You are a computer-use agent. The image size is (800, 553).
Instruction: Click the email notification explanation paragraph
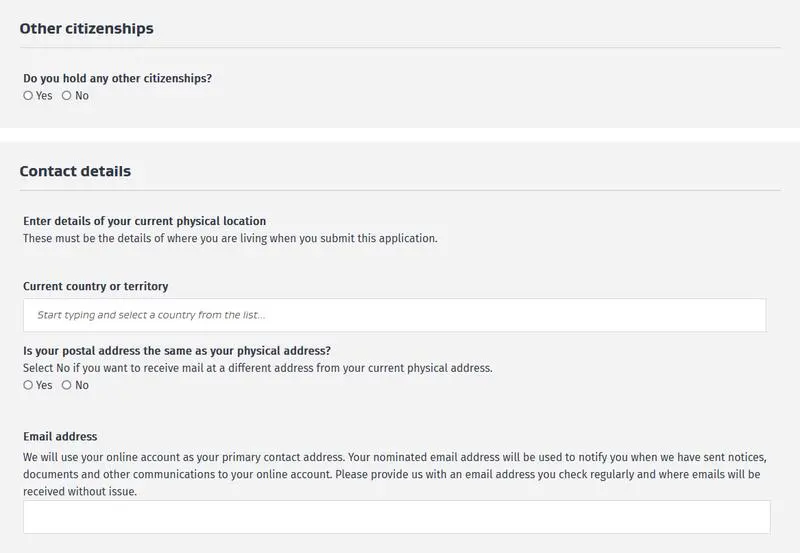click(x=390, y=474)
